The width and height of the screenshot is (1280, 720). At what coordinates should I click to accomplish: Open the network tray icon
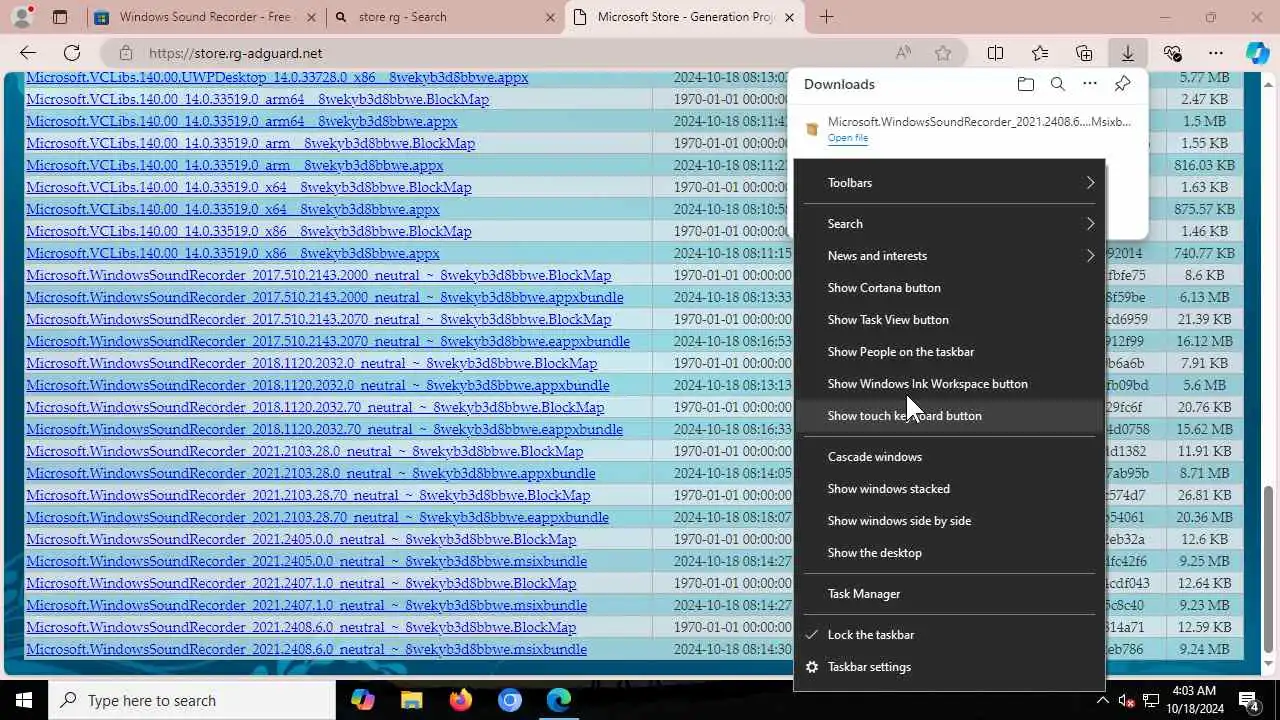coord(1150,700)
